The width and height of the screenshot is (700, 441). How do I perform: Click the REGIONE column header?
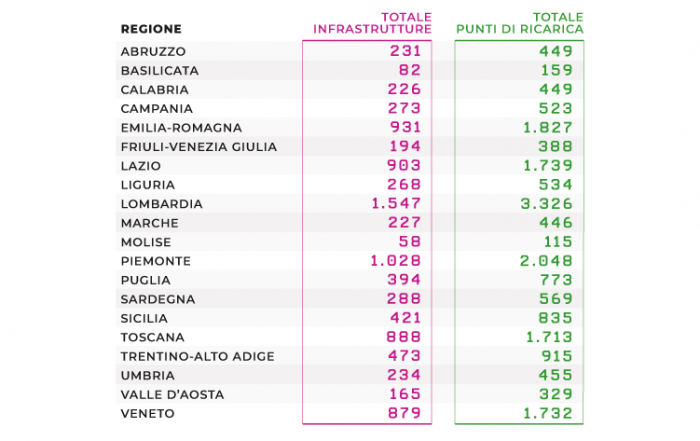click(x=151, y=29)
